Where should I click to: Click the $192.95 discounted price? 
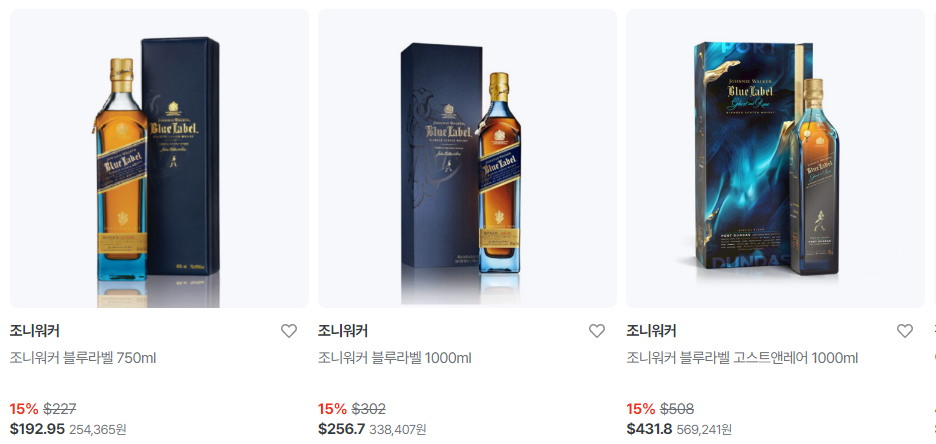[37, 429]
